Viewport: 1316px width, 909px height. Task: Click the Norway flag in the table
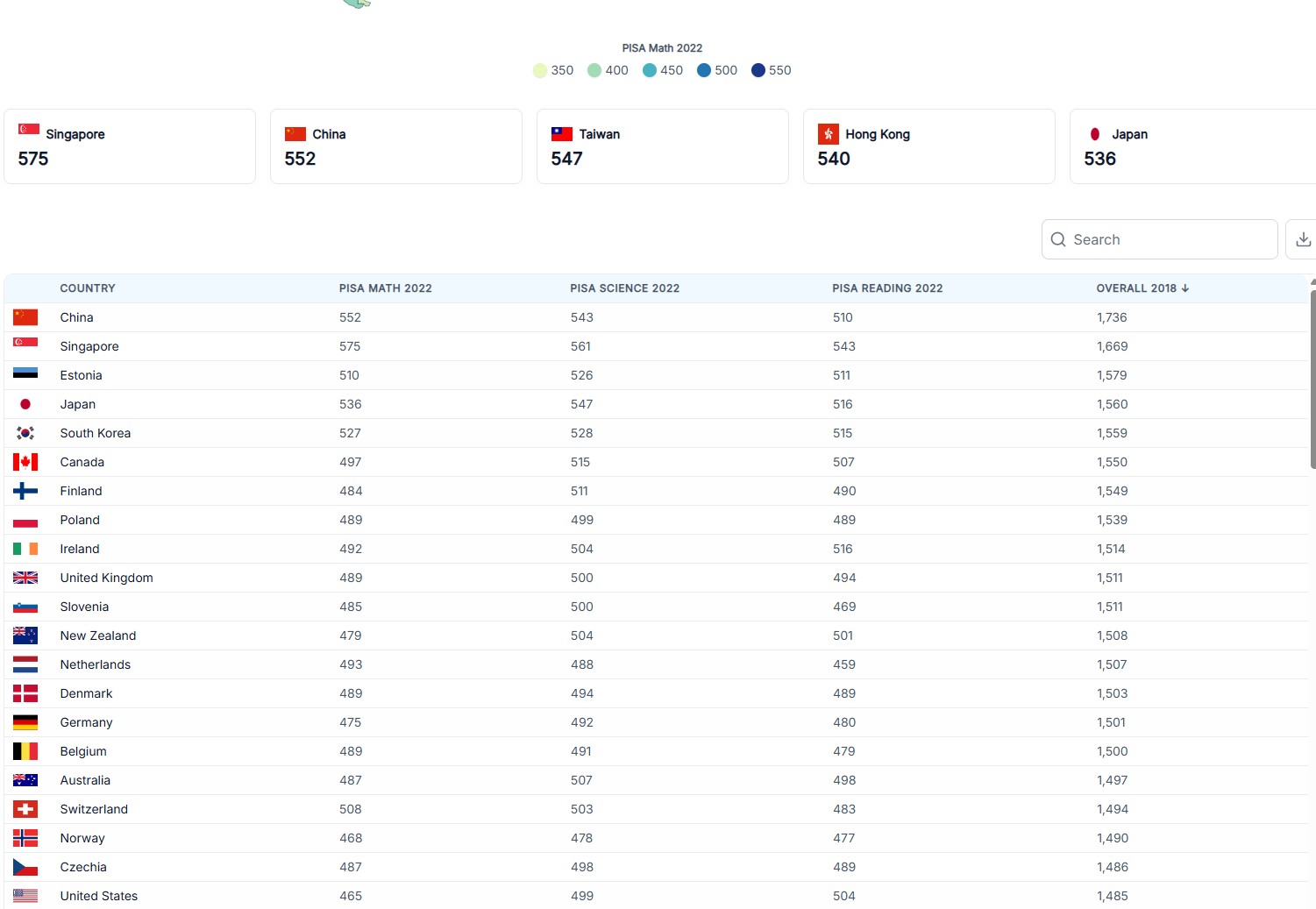click(25, 838)
